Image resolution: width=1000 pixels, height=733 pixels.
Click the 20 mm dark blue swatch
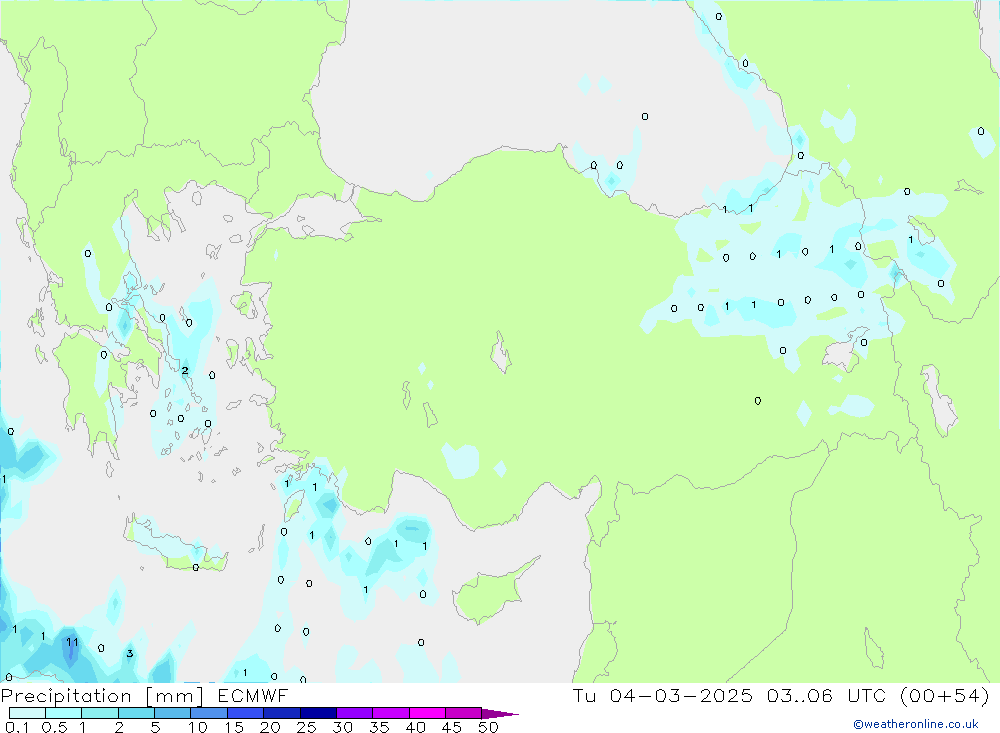pyautogui.click(x=282, y=713)
